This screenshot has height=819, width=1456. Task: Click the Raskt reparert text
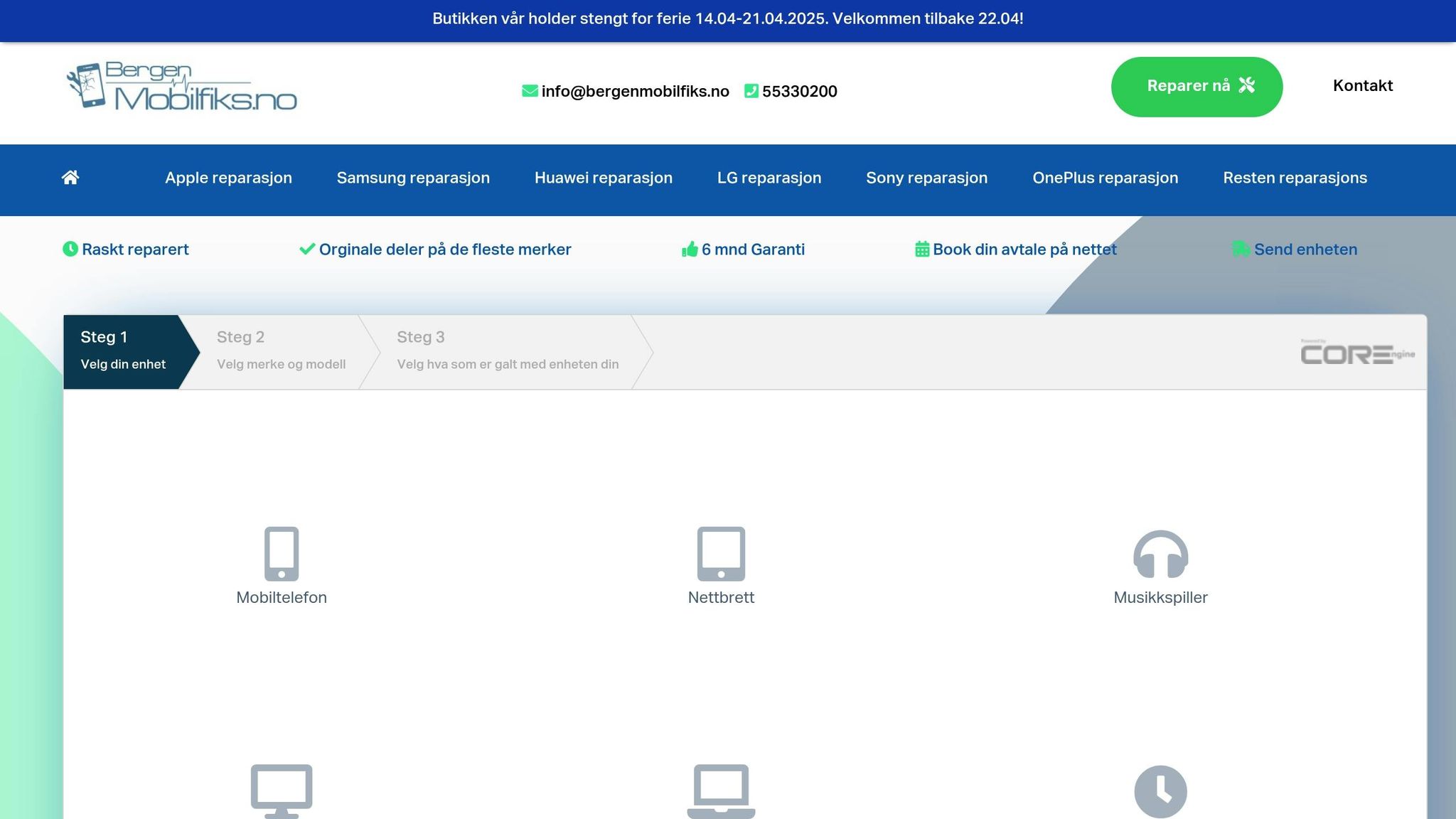coord(135,250)
